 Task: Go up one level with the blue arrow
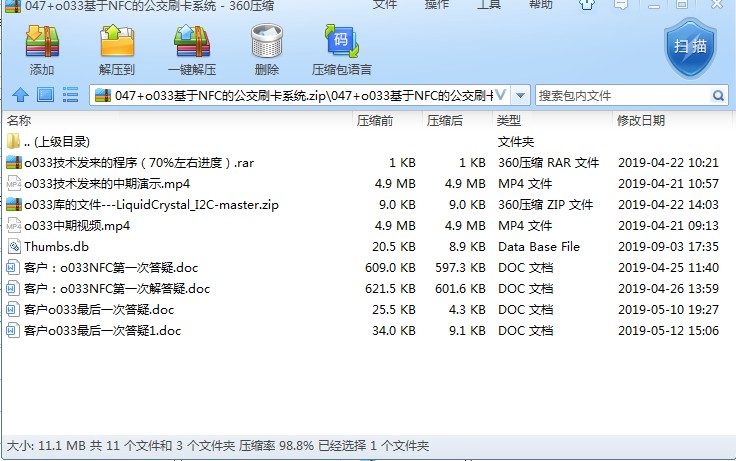20,95
